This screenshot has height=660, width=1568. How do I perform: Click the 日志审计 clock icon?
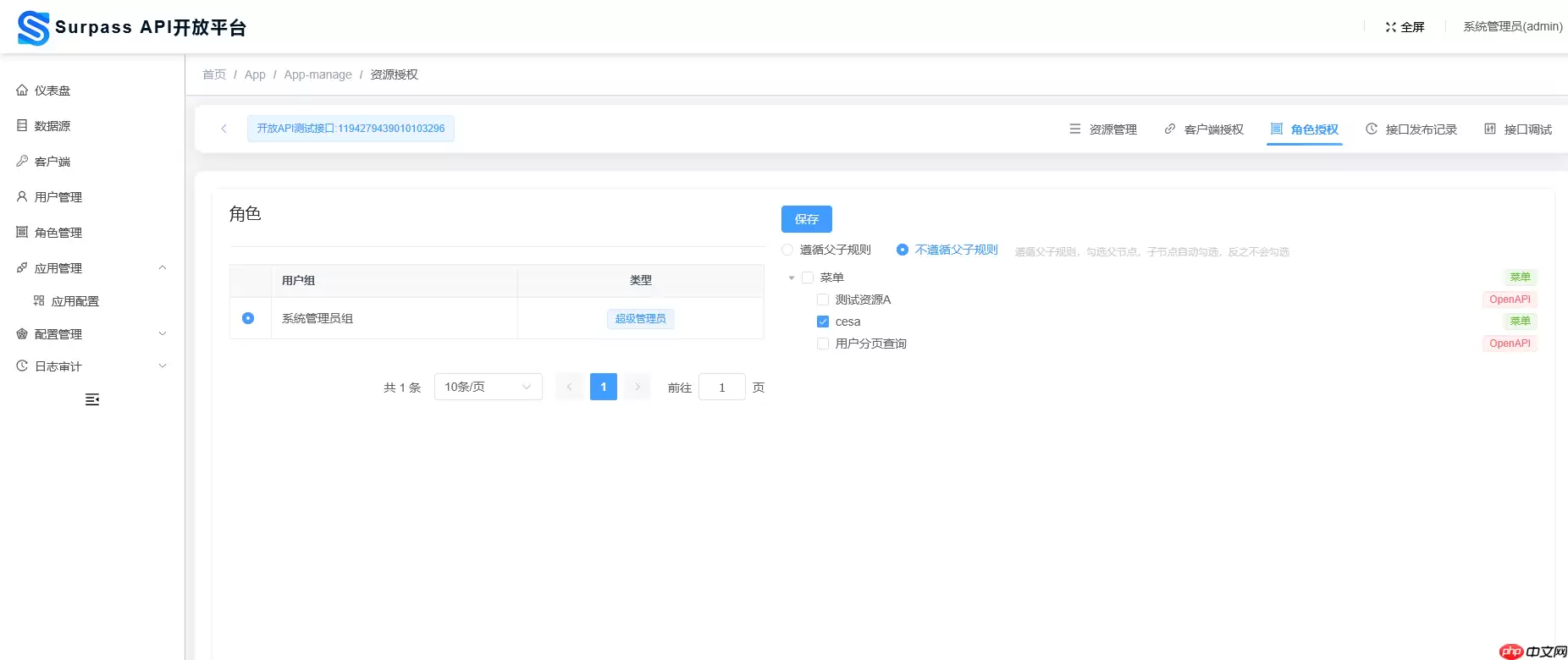point(22,366)
